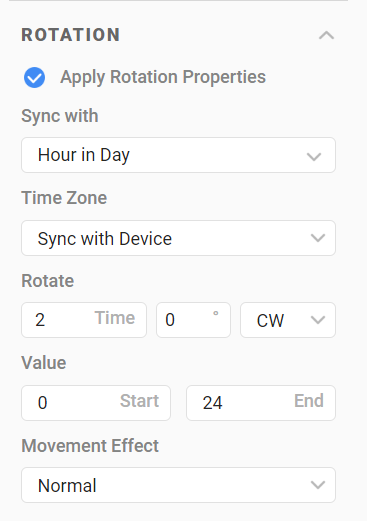Click the Sync with dropdown arrow icon
Viewport: 367px width, 521px height.
[314, 156]
